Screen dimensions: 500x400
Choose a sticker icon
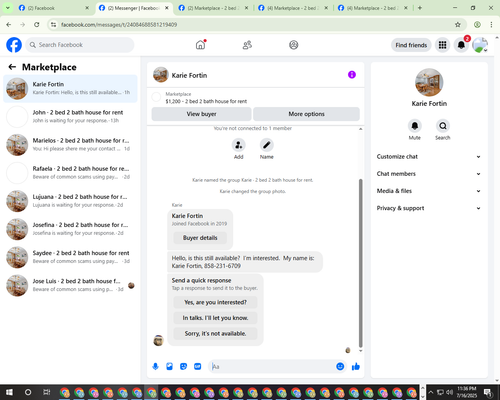click(x=183, y=367)
